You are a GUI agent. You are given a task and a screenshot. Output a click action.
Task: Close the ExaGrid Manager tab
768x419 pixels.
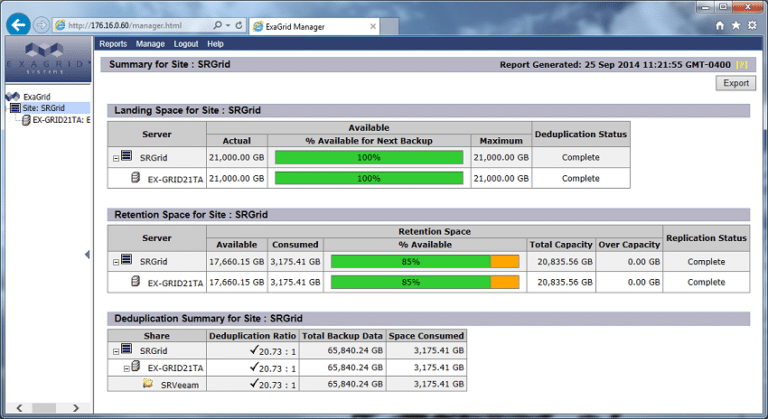point(373,26)
